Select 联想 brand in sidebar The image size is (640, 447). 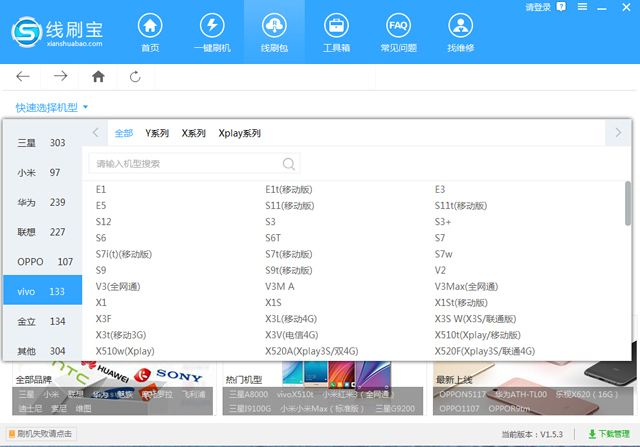coord(42,232)
